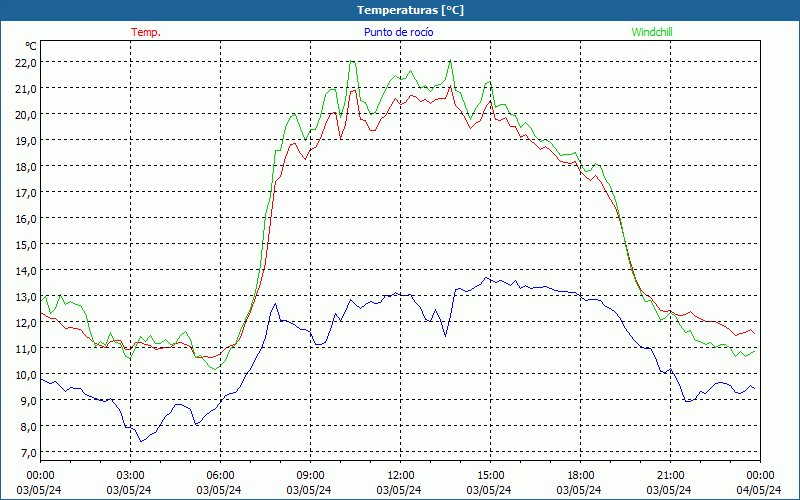Click the '14,0' y-axis value
This screenshot has width=800, height=500.
coord(26,271)
